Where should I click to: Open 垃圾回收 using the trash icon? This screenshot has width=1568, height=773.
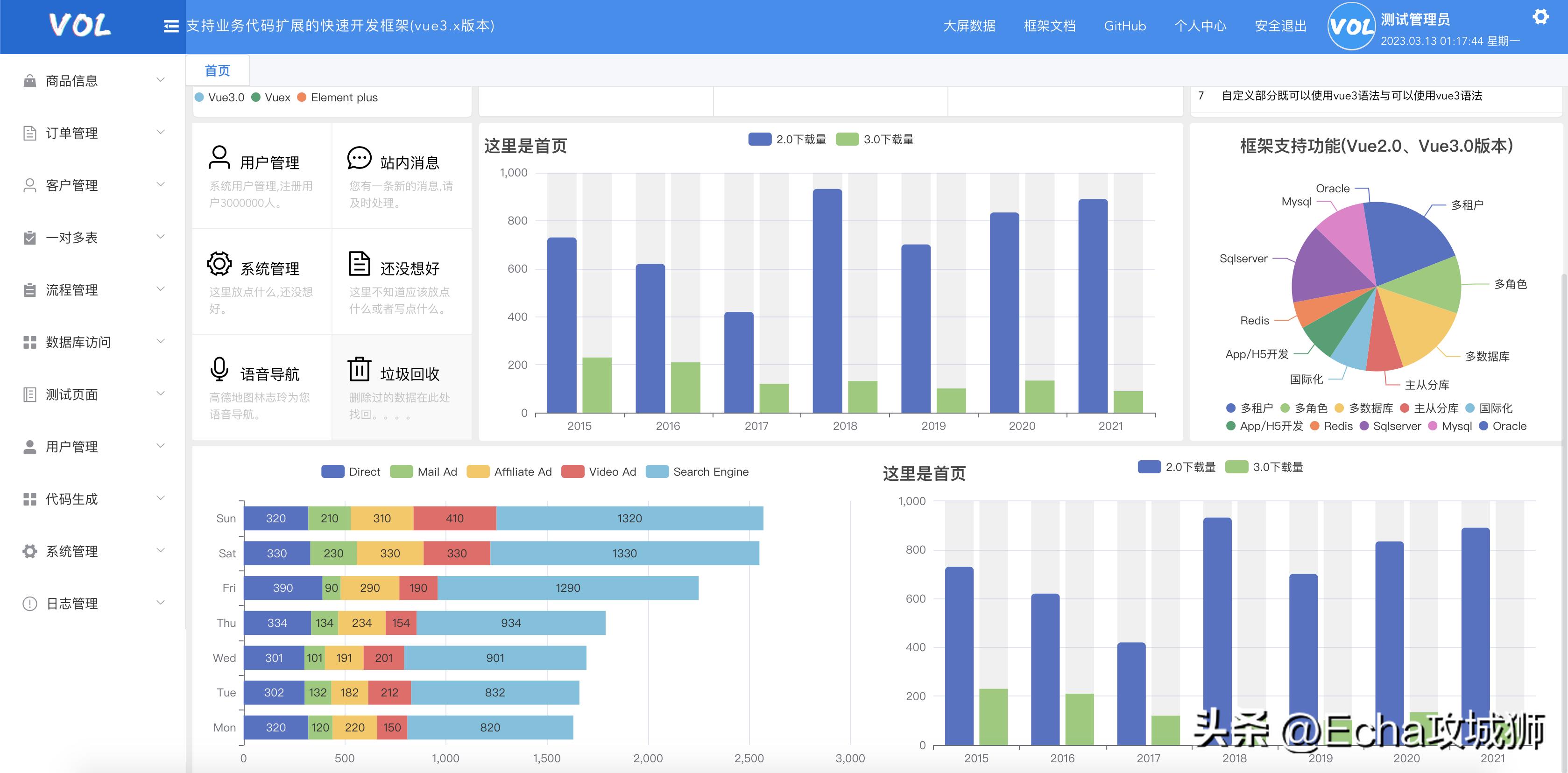(360, 369)
